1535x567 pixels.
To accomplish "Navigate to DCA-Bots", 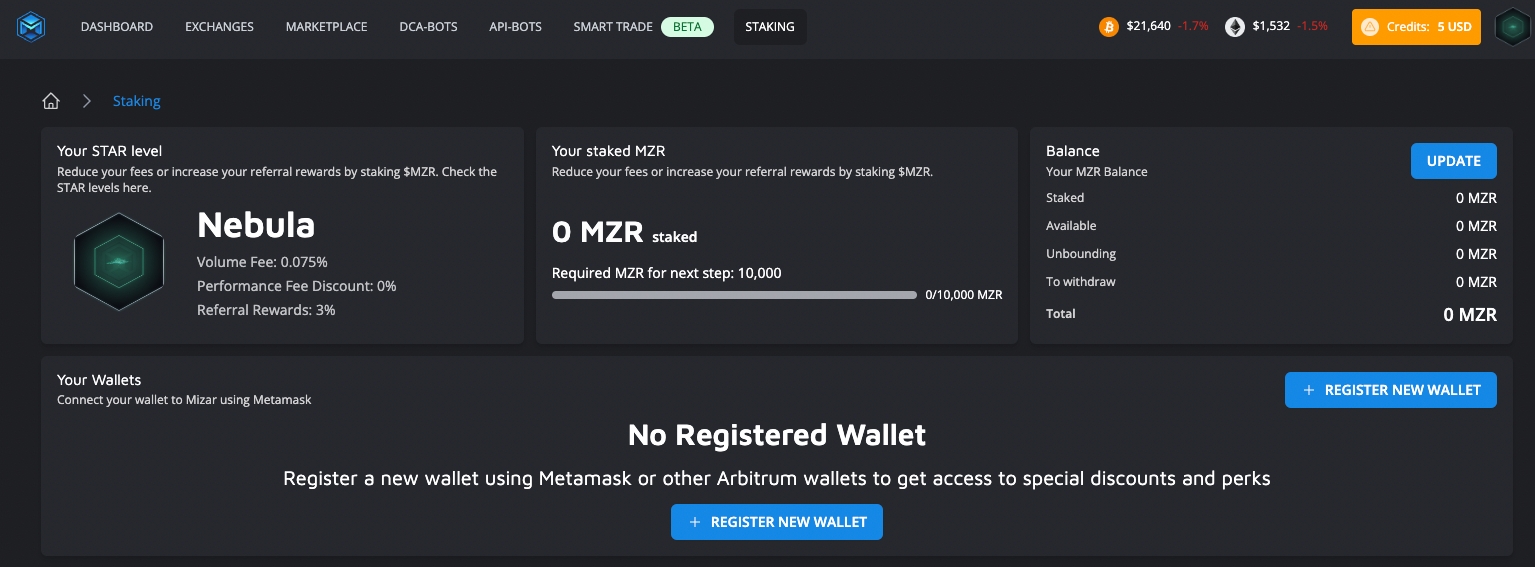I will (x=428, y=27).
